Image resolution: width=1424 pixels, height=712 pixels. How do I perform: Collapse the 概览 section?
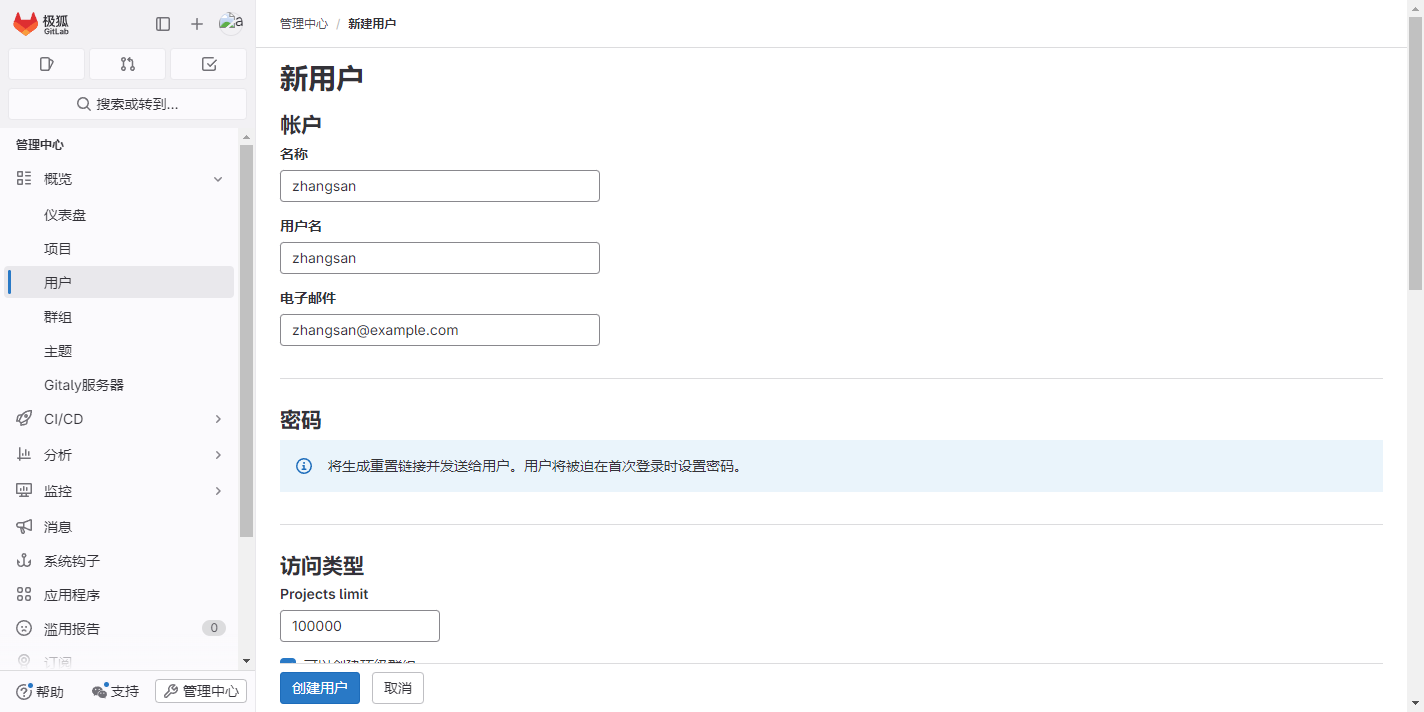point(218,179)
